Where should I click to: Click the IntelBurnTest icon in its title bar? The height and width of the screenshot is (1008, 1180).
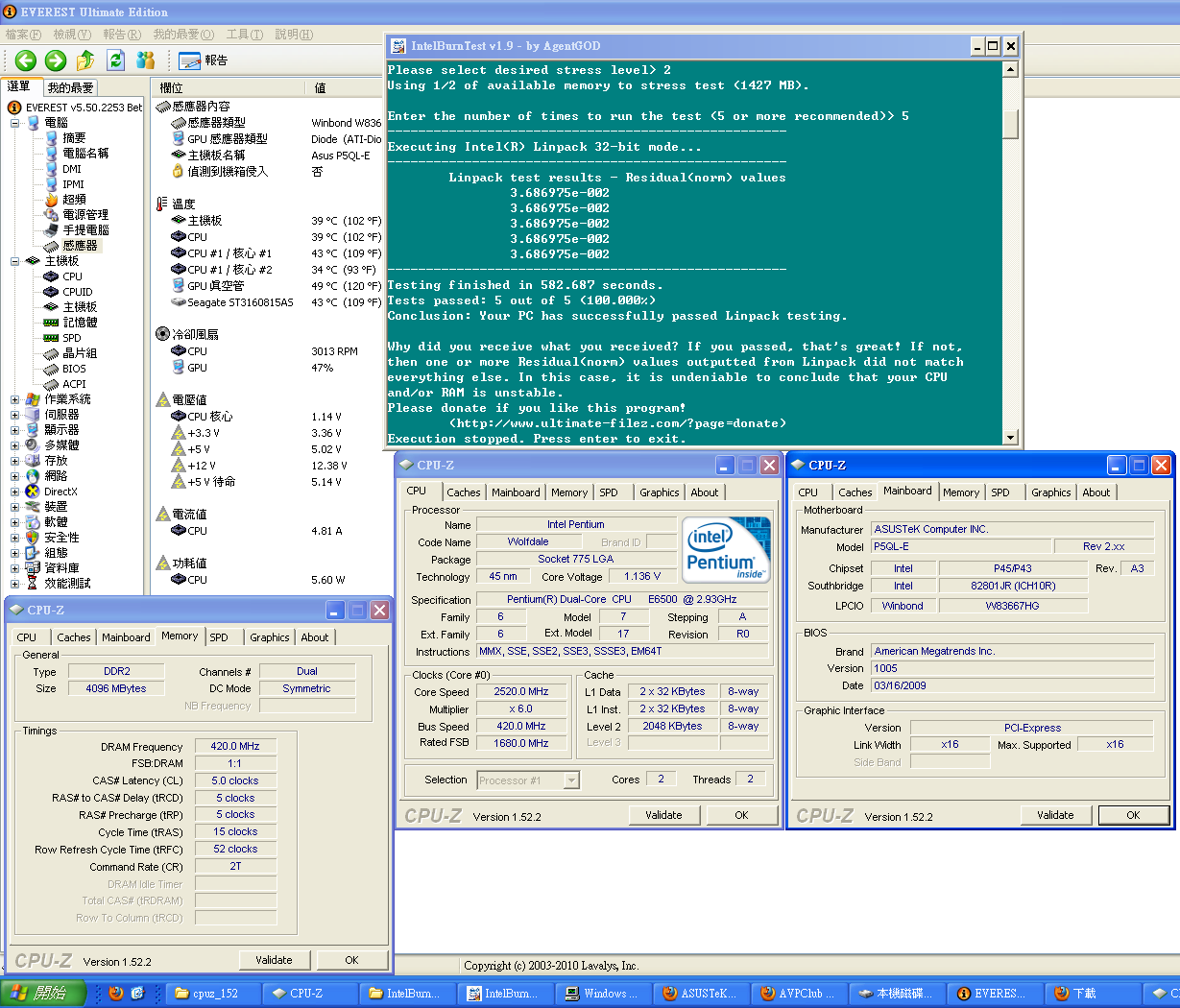pyautogui.click(x=397, y=45)
